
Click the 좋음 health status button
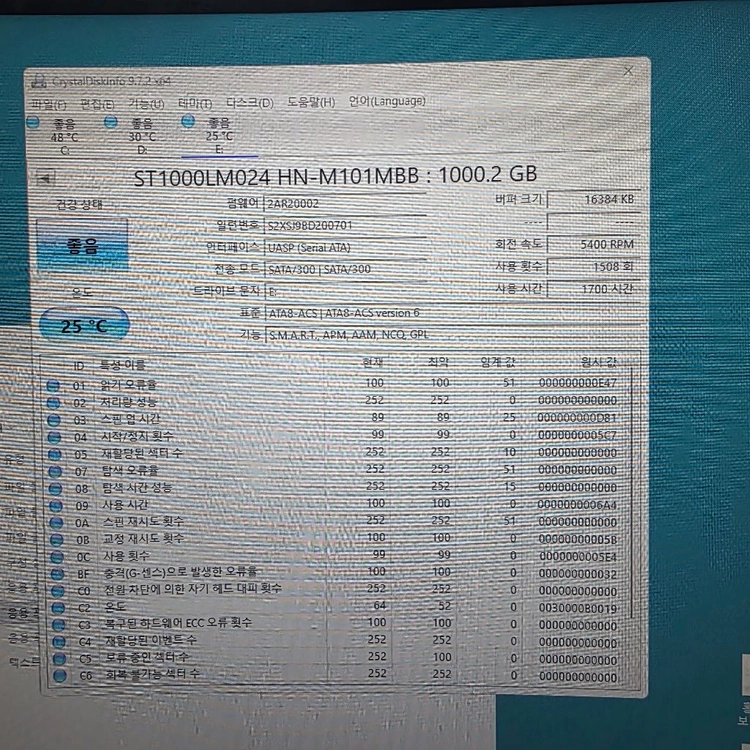click(82, 245)
